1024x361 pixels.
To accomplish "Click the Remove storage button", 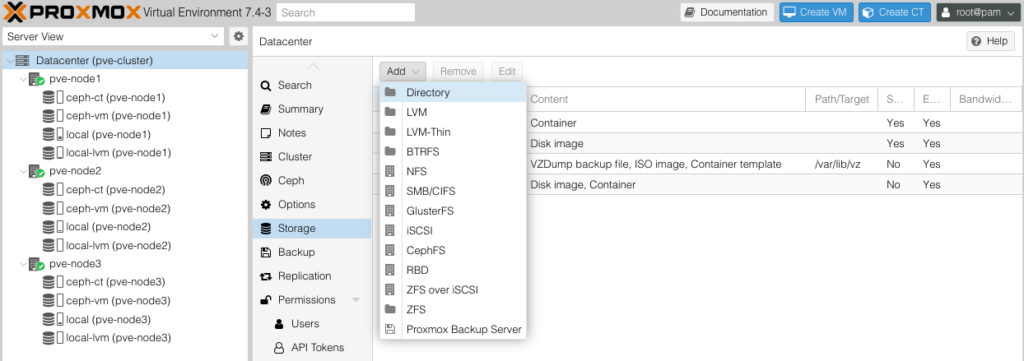I will 458,71.
